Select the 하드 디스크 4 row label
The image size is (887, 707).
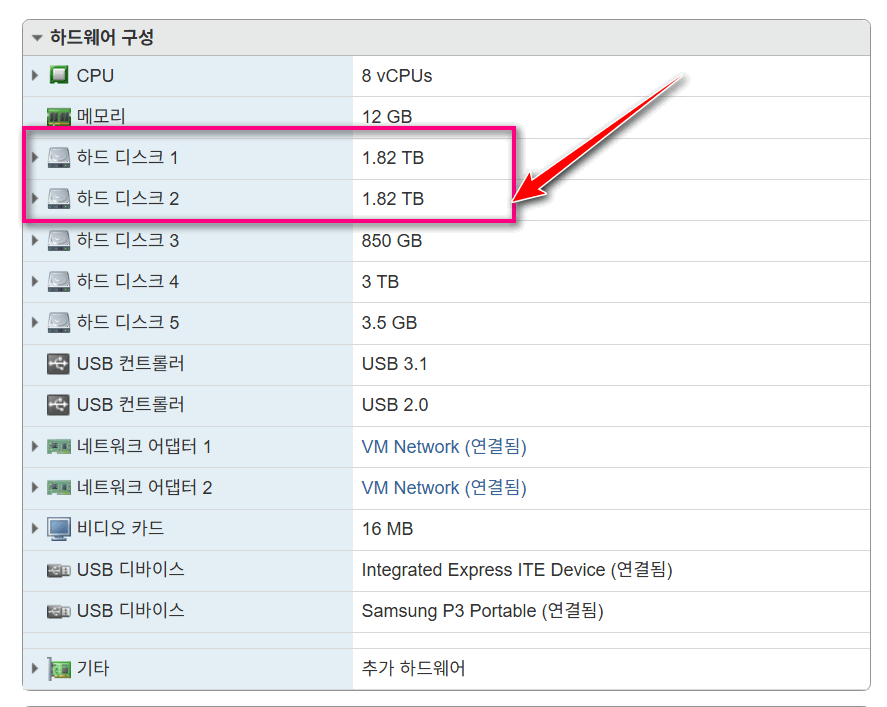click(128, 282)
